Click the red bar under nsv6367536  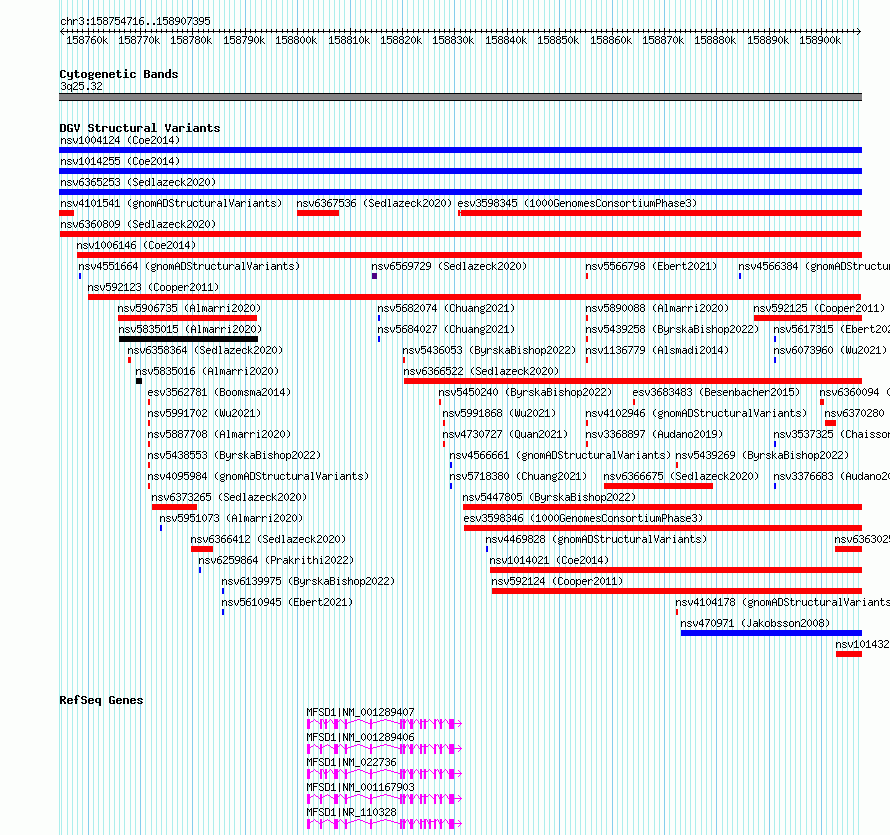(x=318, y=213)
